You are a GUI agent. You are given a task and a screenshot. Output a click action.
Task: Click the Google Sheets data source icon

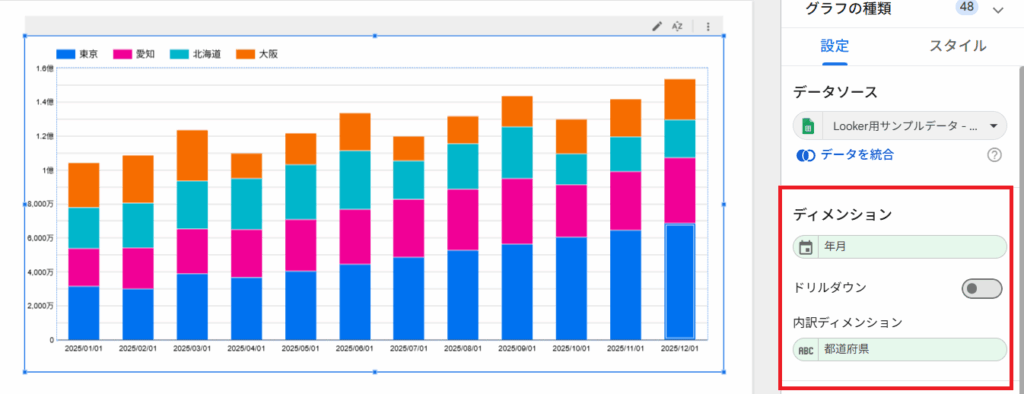pos(807,126)
